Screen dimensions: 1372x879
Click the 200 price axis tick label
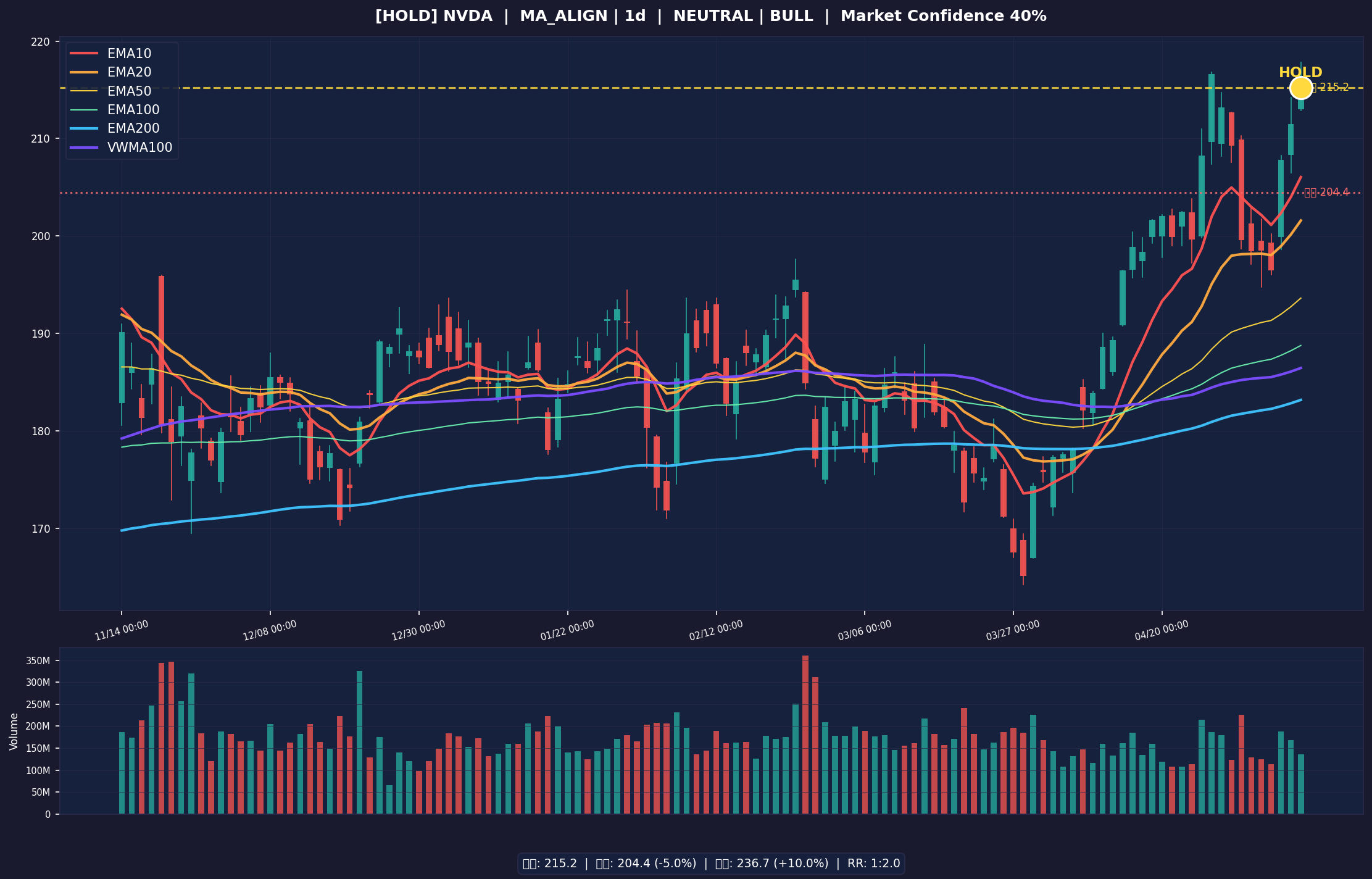click(40, 236)
